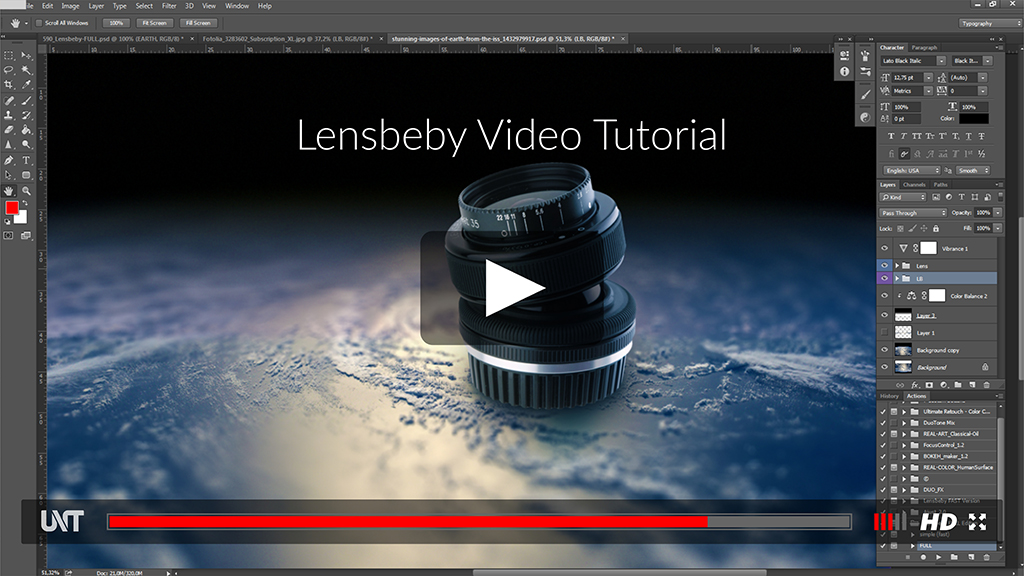Apply Faux Bold in Character panel
The height and width of the screenshot is (576, 1024).
891,136
